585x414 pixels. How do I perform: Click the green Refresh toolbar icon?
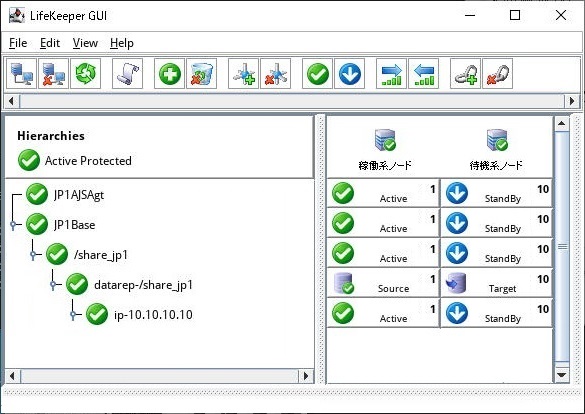[x=85, y=73]
